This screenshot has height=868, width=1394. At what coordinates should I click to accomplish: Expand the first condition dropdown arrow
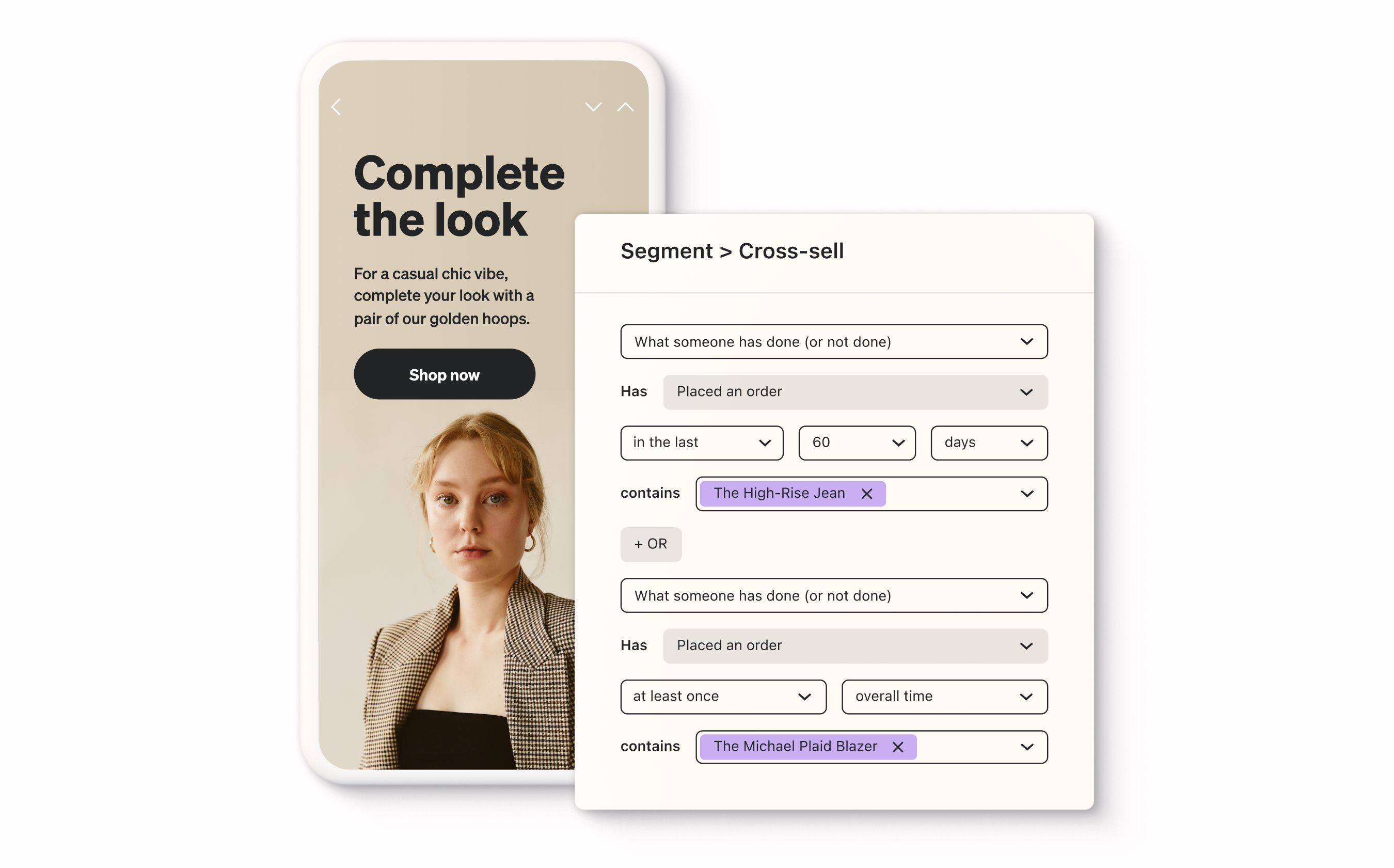1028,342
